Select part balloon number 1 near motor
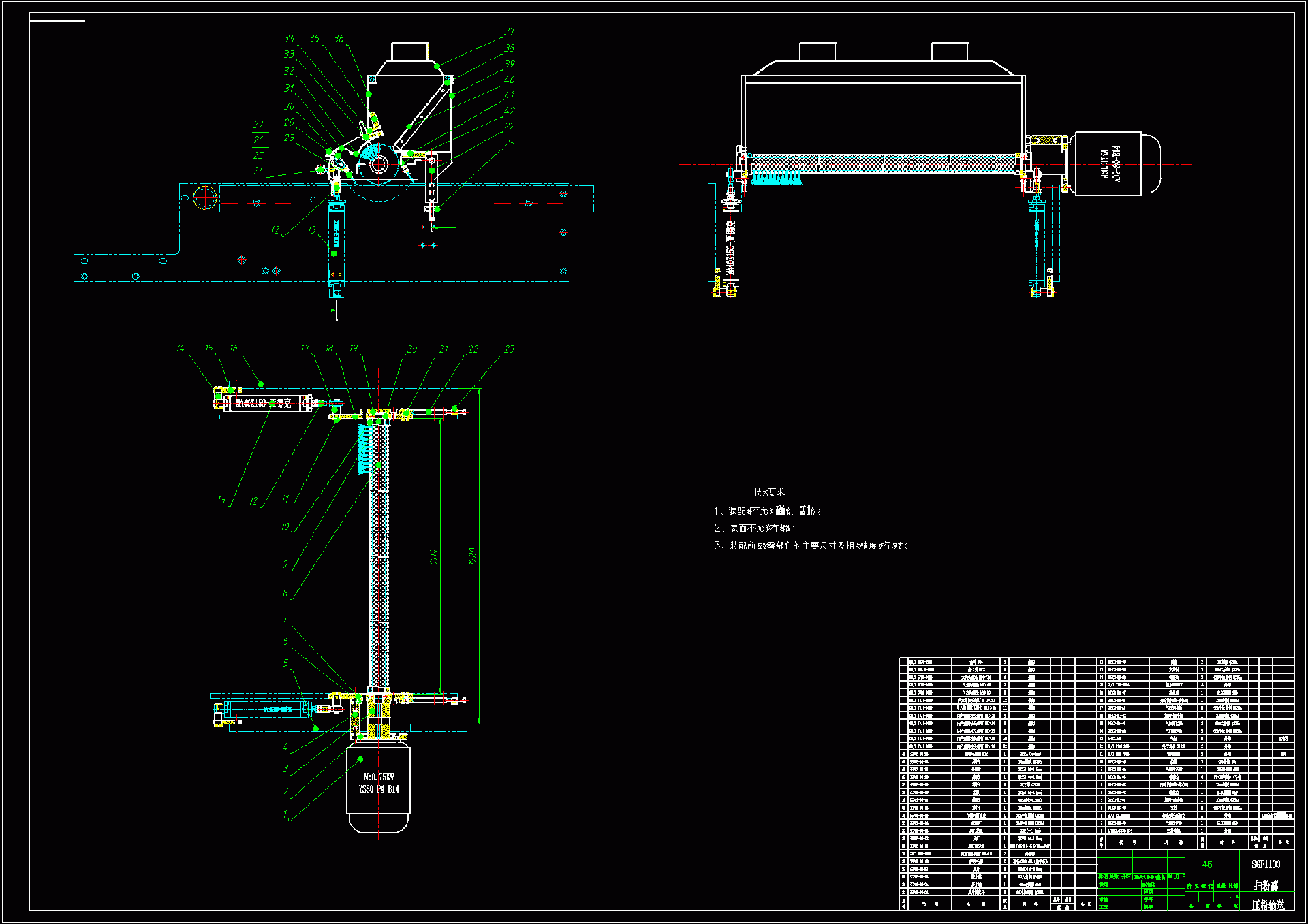This screenshot has width=1308, height=924. 285,814
